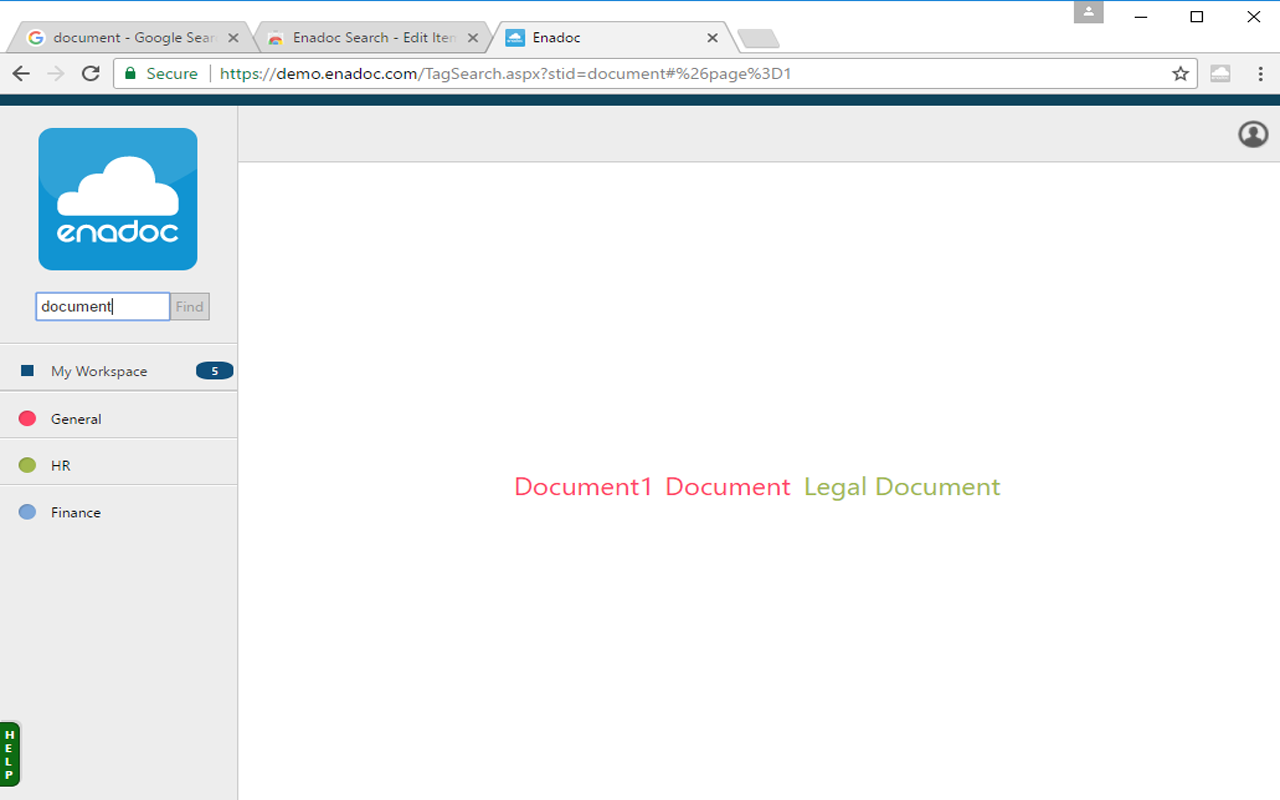Minimize the browser window
This screenshot has width=1280, height=800.
pos(1140,16)
